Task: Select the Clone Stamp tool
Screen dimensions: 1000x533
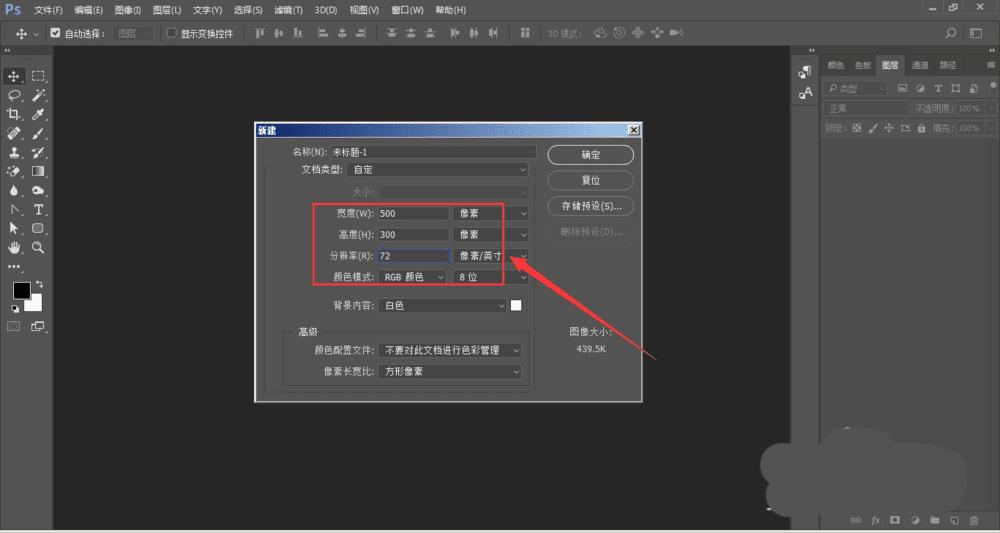Action: [14, 153]
